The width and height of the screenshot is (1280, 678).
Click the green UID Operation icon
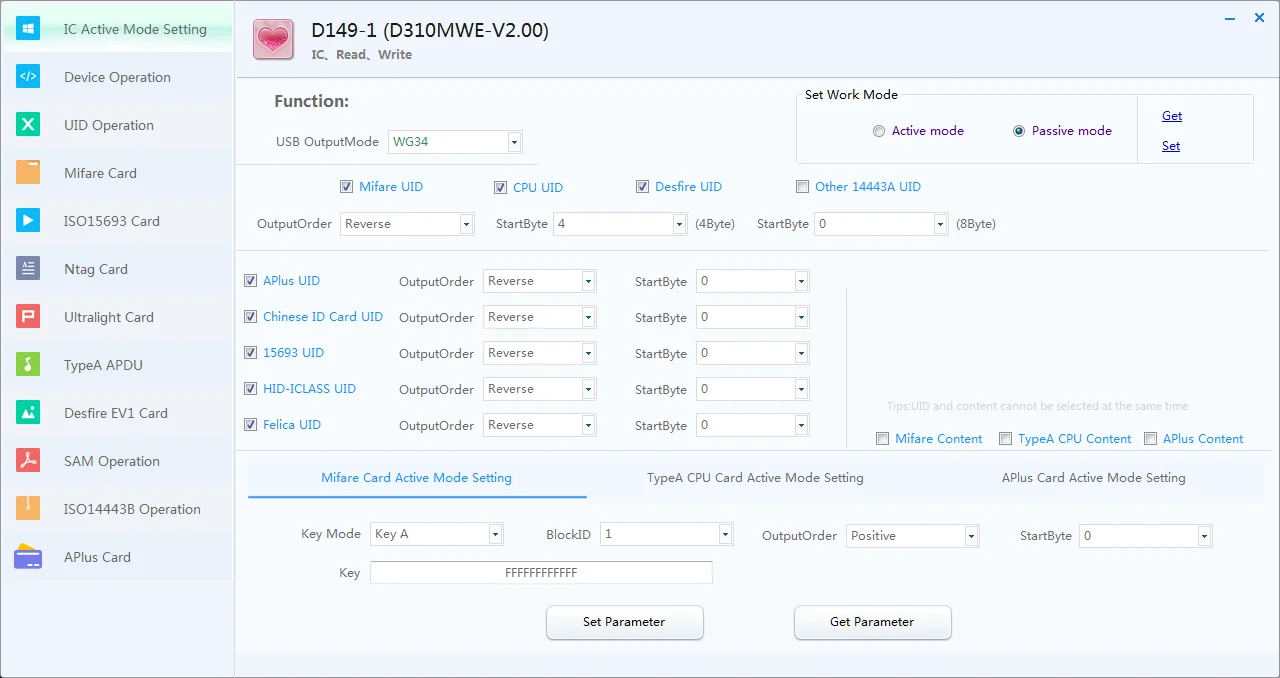pos(28,125)
